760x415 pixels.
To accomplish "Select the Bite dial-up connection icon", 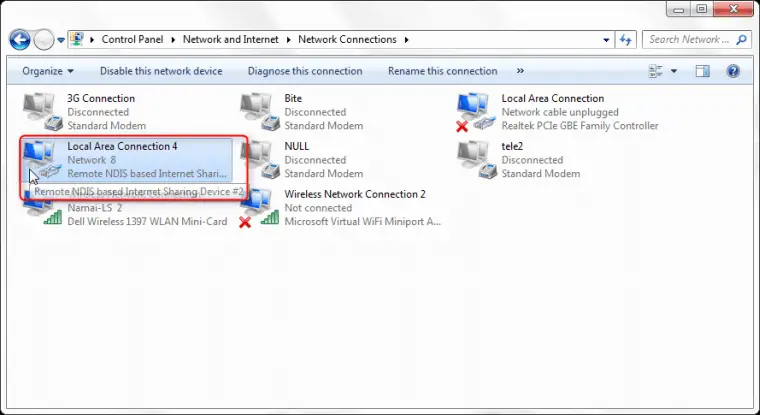I will point(259,112).
